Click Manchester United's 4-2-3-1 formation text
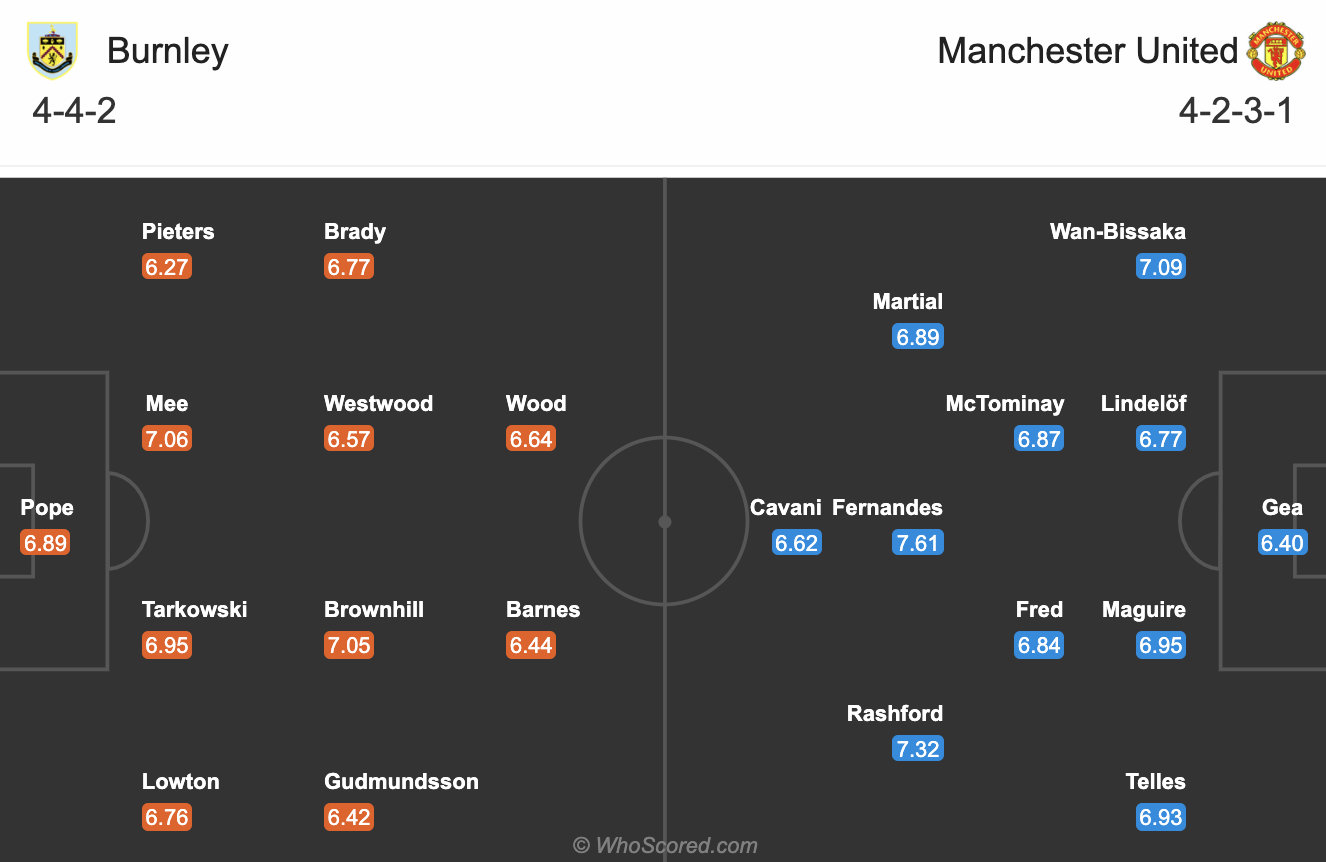The image size is (1326, 862). [1236, 111]
